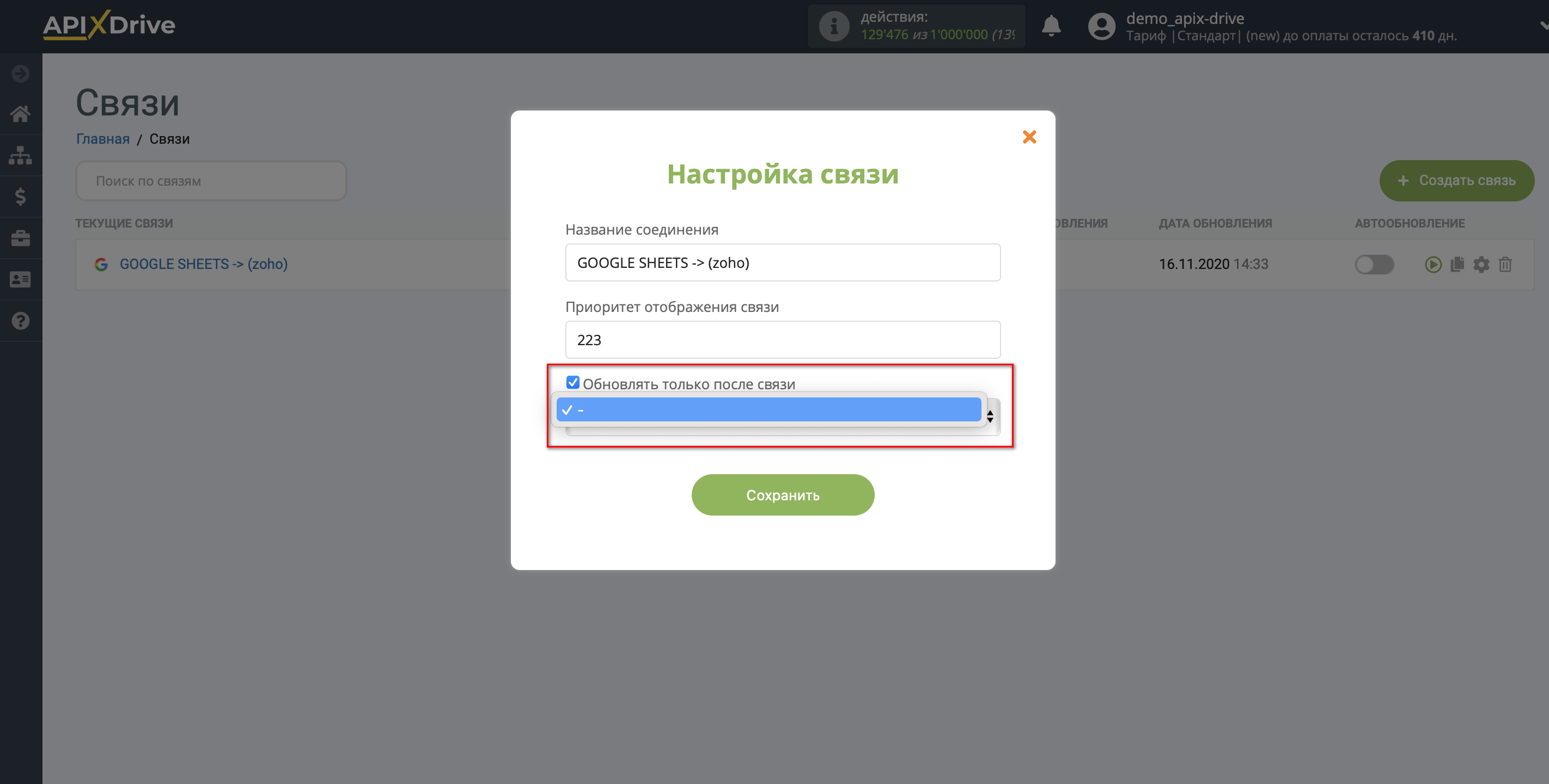This screenshot has width=1549, height=784.
Task: Run the connection with play icon
Action: click(1432, 265)
